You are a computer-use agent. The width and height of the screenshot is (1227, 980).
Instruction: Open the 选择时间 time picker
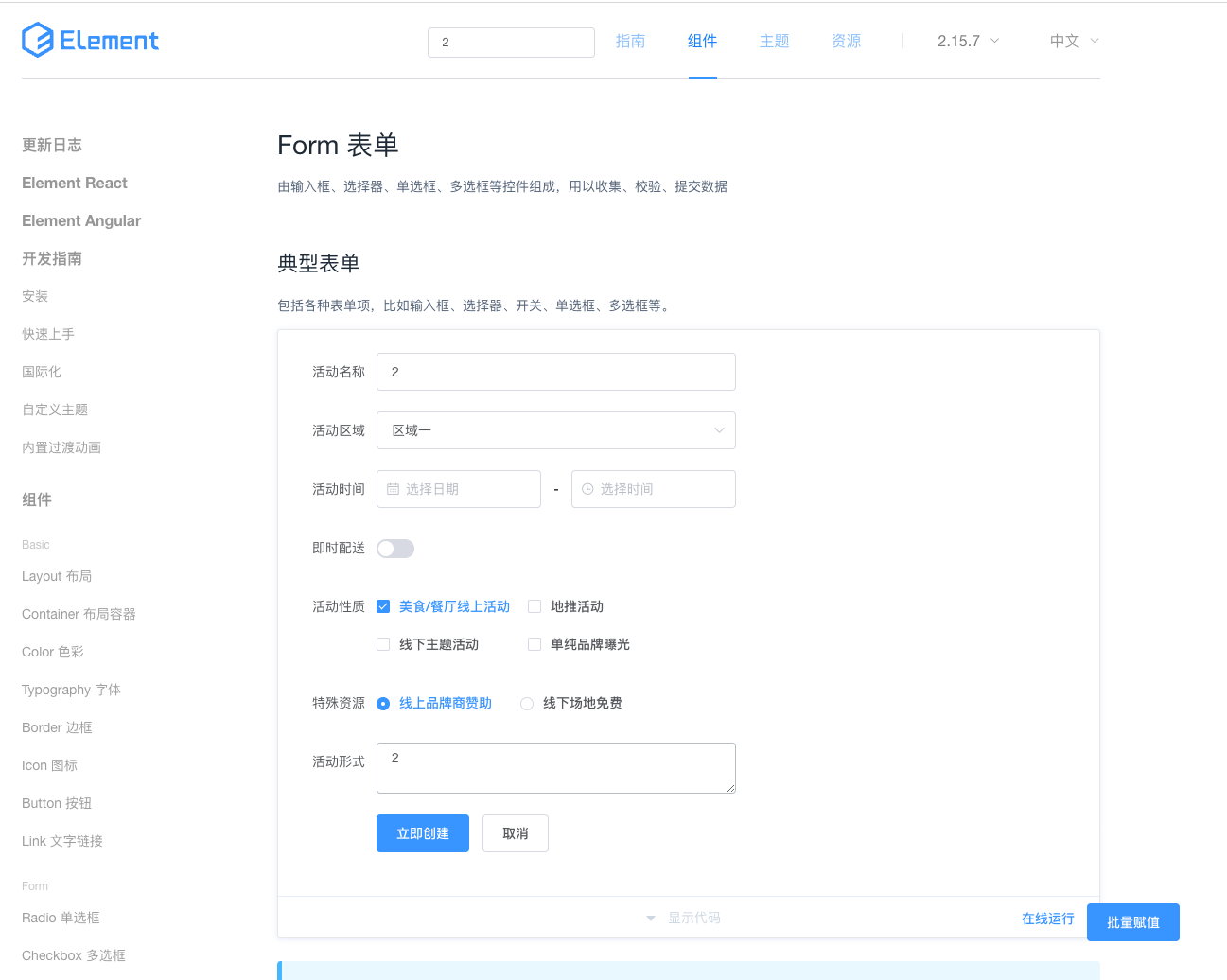pyautogui.click(x=654, y=489)
